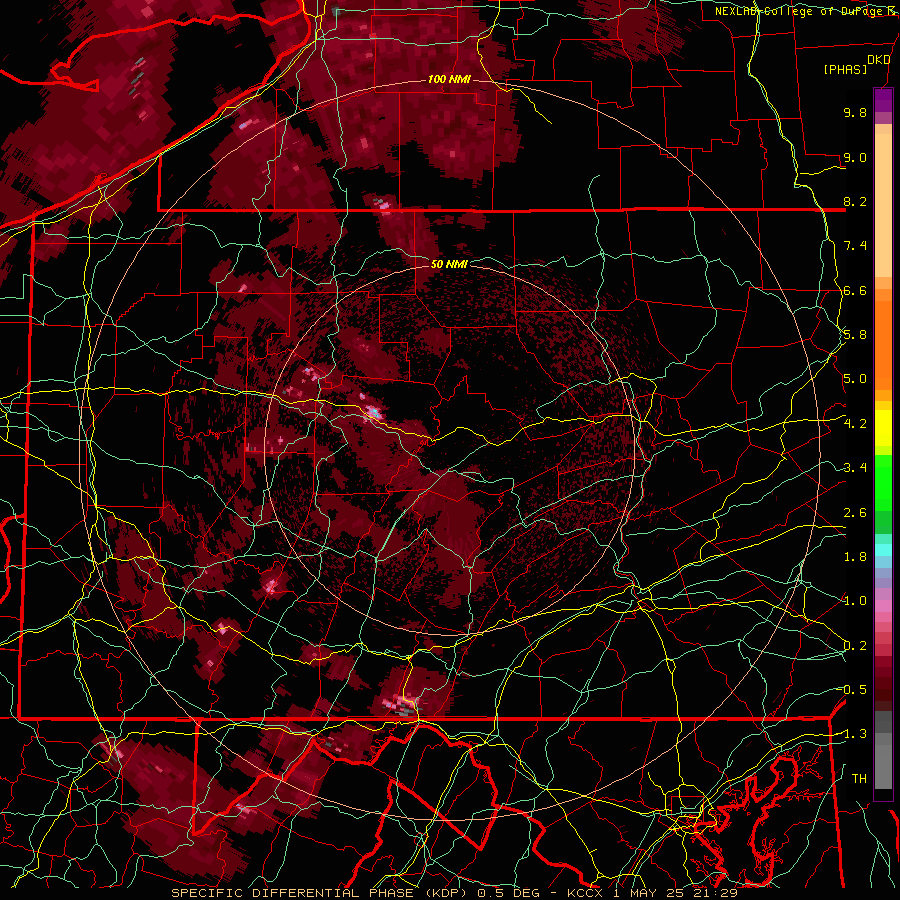Image resolution: width=900 pixels, height=900 pixels.
Task: Click the 7.4 value on the scale
Action: [855, 246]
